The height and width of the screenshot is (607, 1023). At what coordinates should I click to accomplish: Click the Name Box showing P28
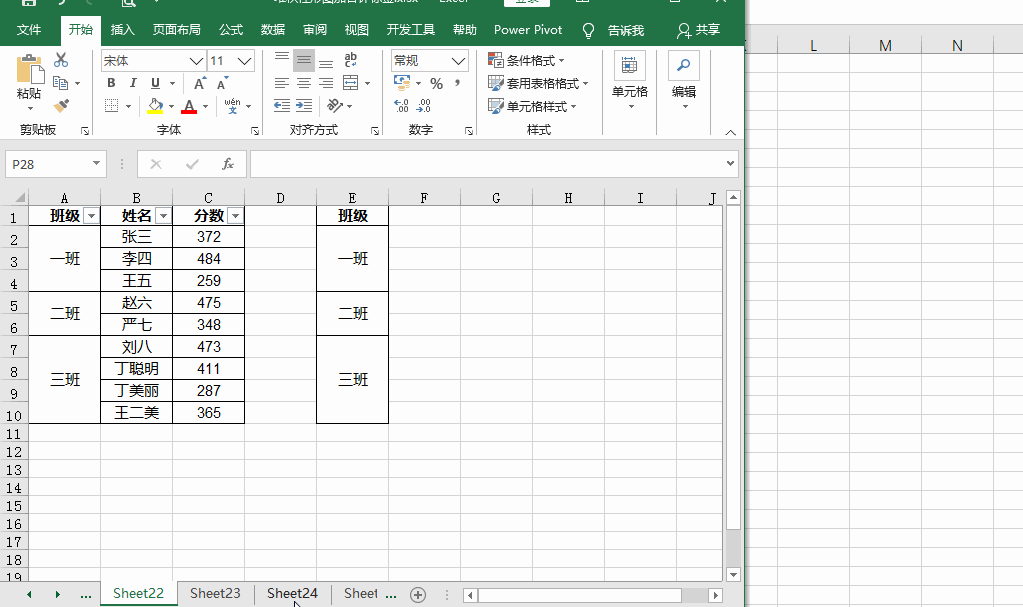pyautogui.click(x=56, y=164)
